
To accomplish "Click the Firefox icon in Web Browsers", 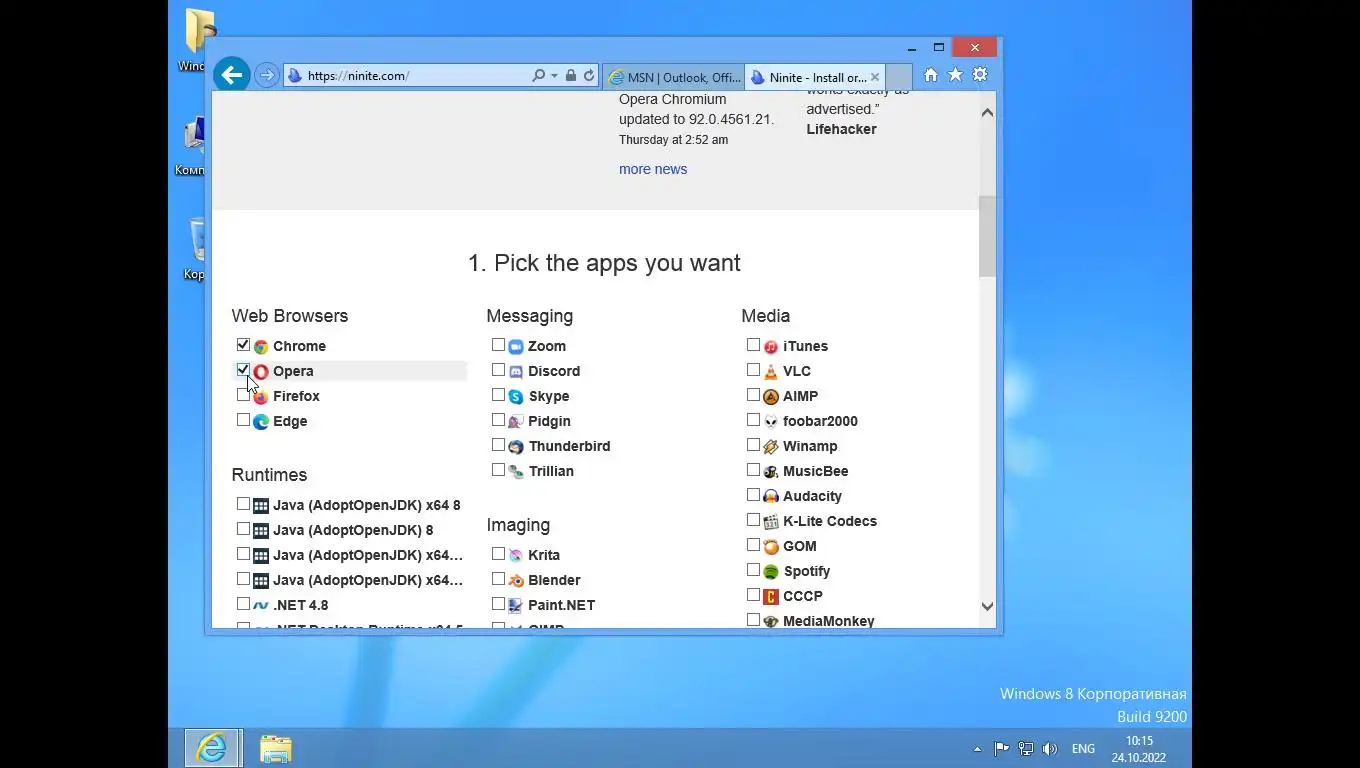I will click(261, 397).
